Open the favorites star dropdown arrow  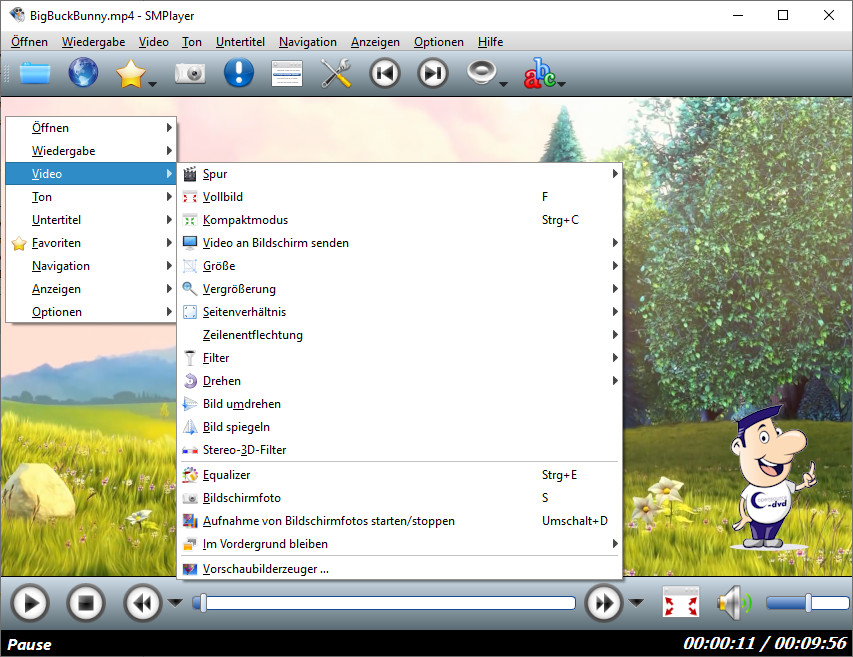point(153,84)
